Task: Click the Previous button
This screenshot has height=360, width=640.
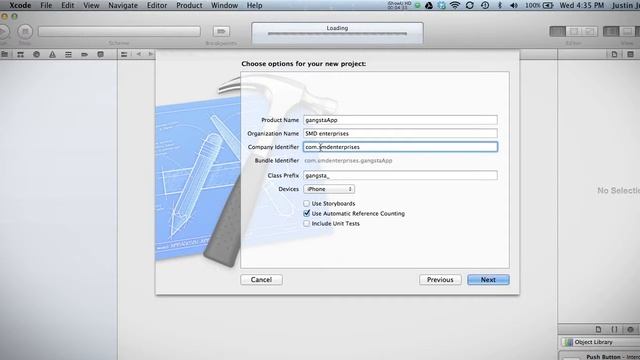Action: 440,280
